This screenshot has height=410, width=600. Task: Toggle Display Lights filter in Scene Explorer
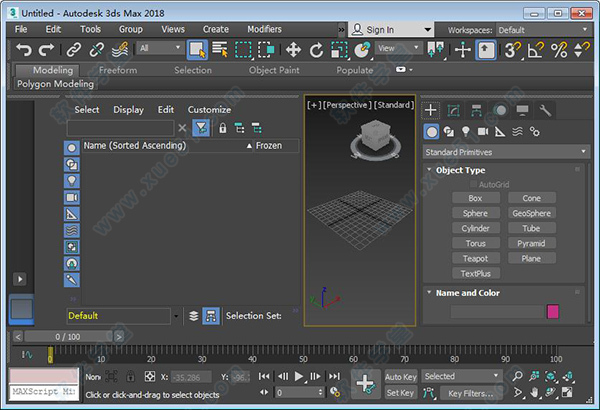point(72,181)
